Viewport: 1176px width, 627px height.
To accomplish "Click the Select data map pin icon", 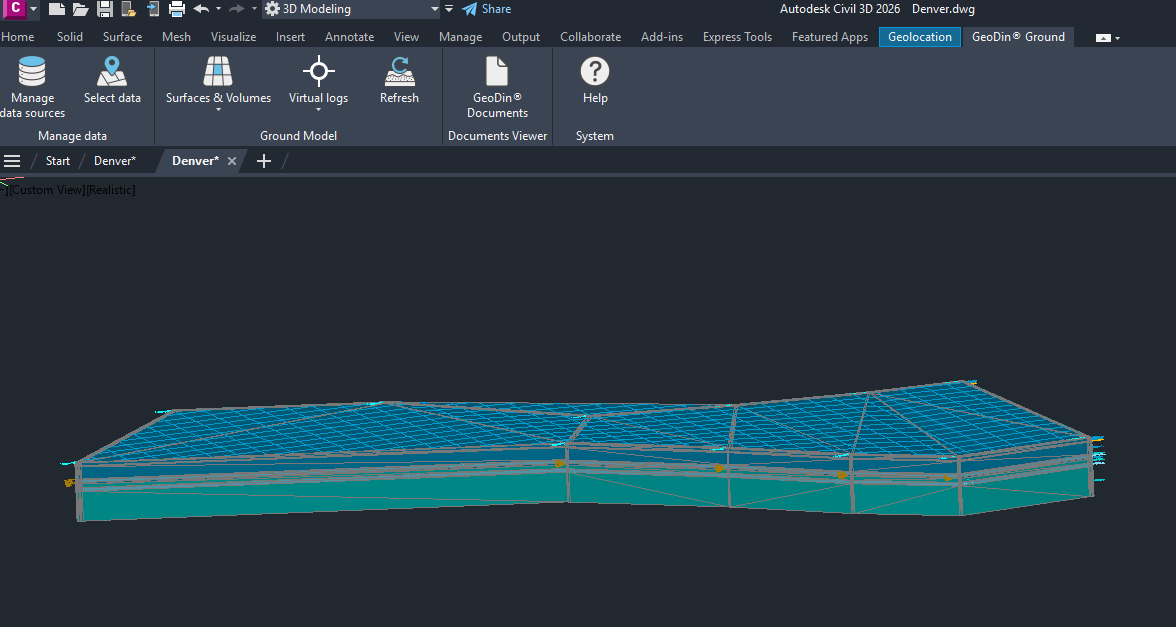I will (x=112, y=71).
